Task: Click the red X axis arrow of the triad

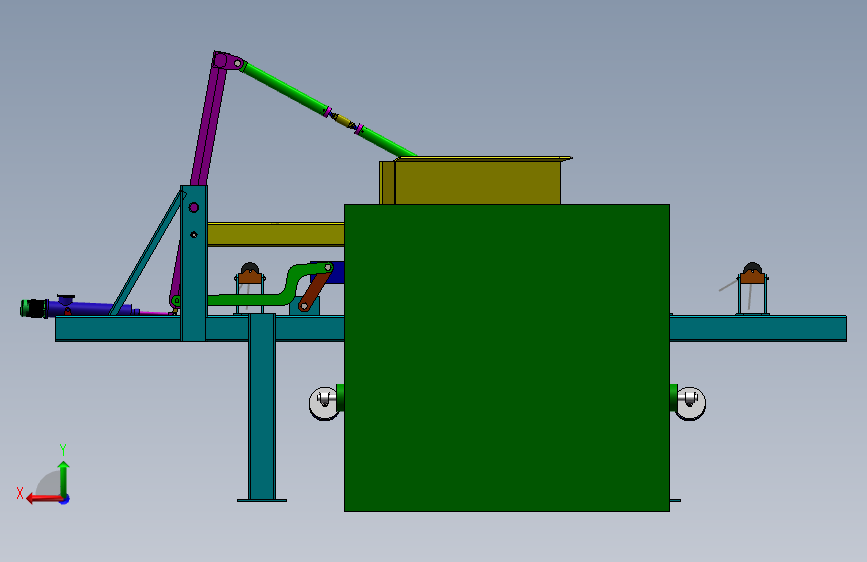Action: (x=43, y=499)
